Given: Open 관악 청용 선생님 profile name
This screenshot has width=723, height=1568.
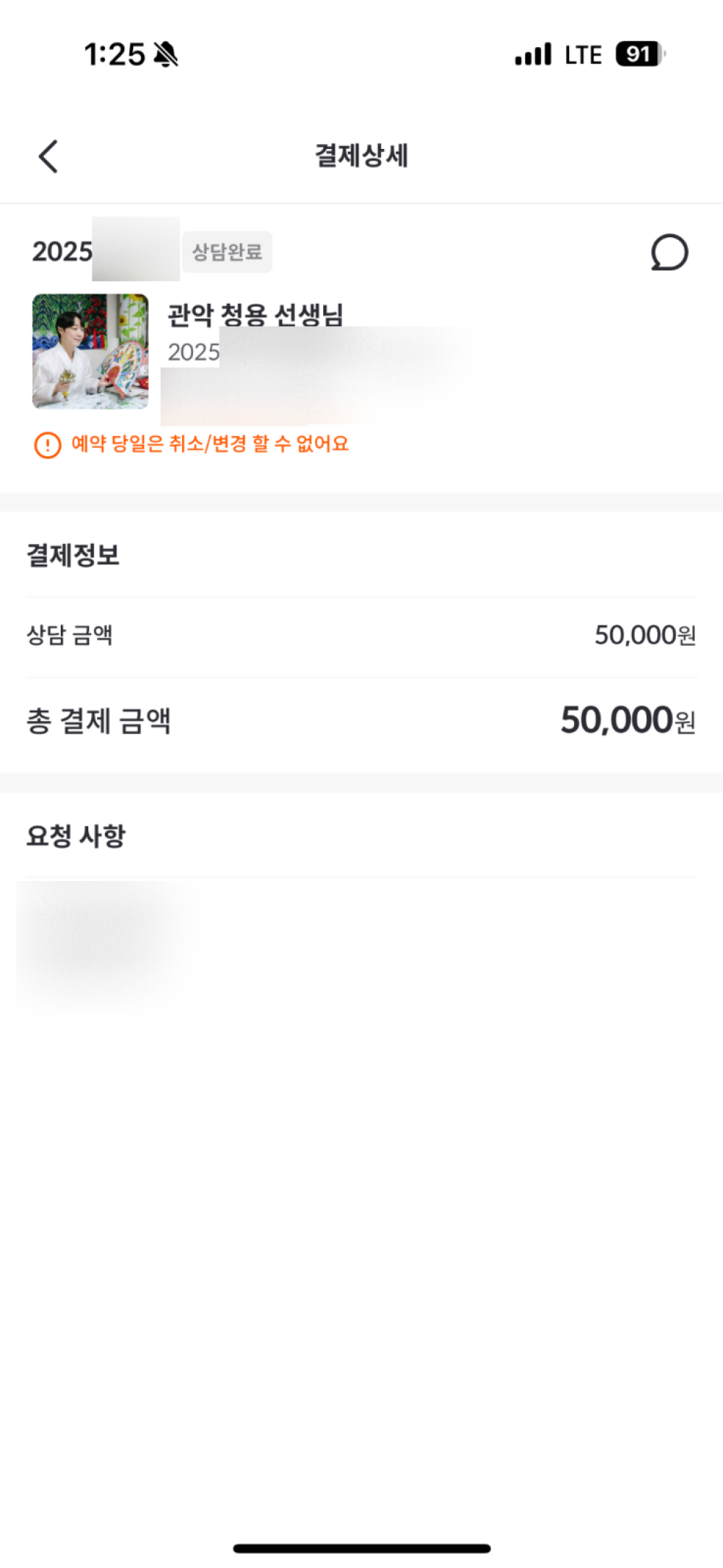Looking at the screenshot, I should coord(255,315).
